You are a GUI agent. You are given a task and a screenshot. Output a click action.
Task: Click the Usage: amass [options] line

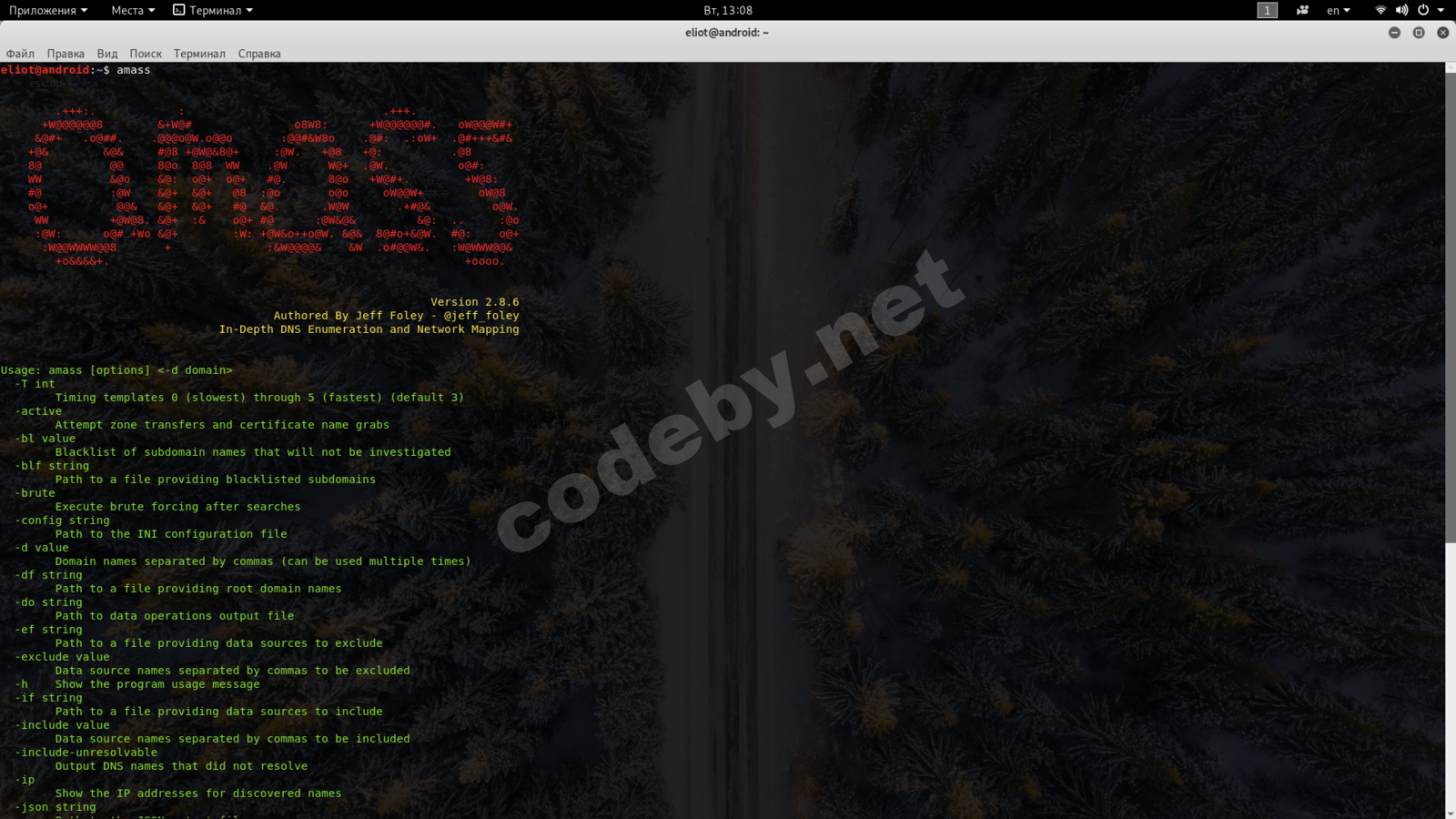[116, 370]
